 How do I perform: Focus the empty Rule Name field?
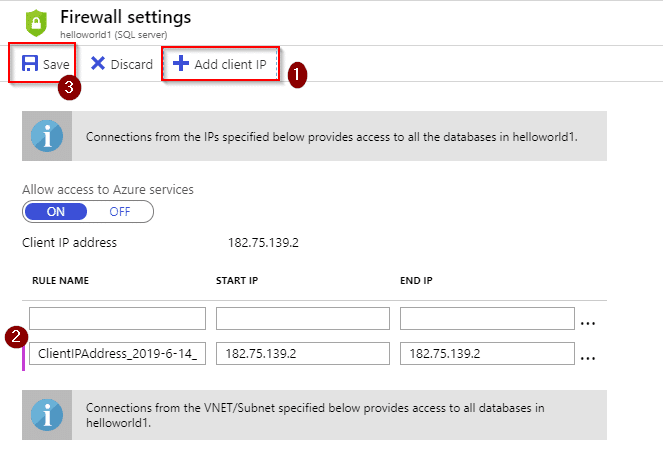click(118, 318)
